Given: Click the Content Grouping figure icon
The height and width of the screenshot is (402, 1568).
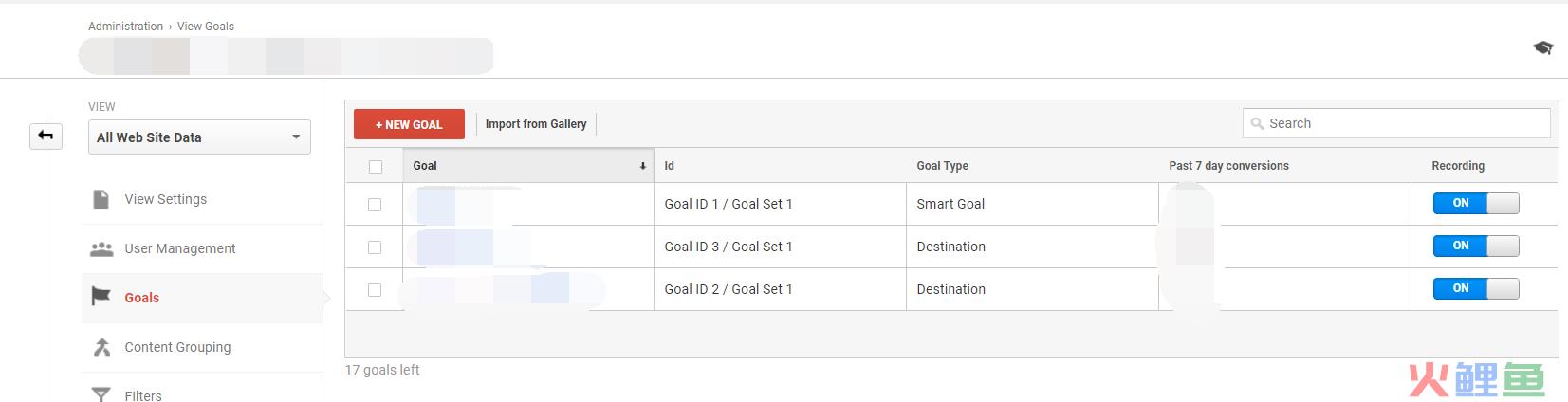Looking at the screenshot, I should [101, 347].
